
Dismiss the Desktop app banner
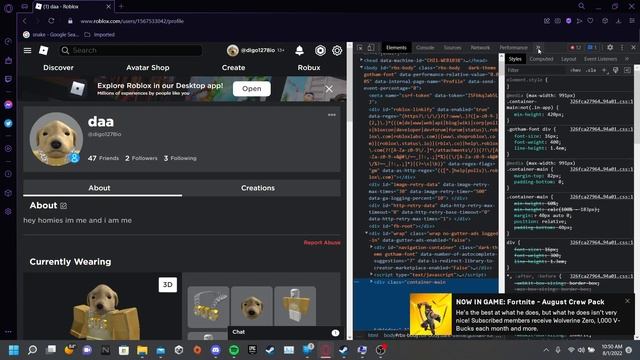[329, 89]
